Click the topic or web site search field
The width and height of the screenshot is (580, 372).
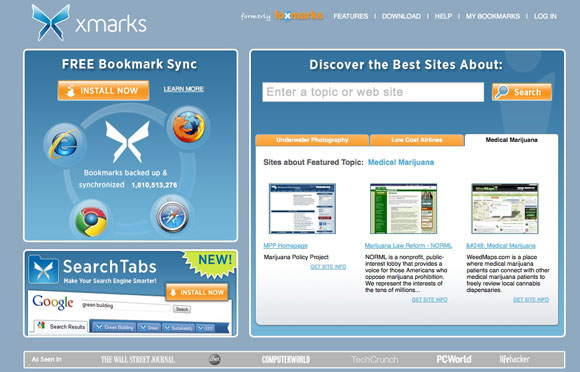373,92
